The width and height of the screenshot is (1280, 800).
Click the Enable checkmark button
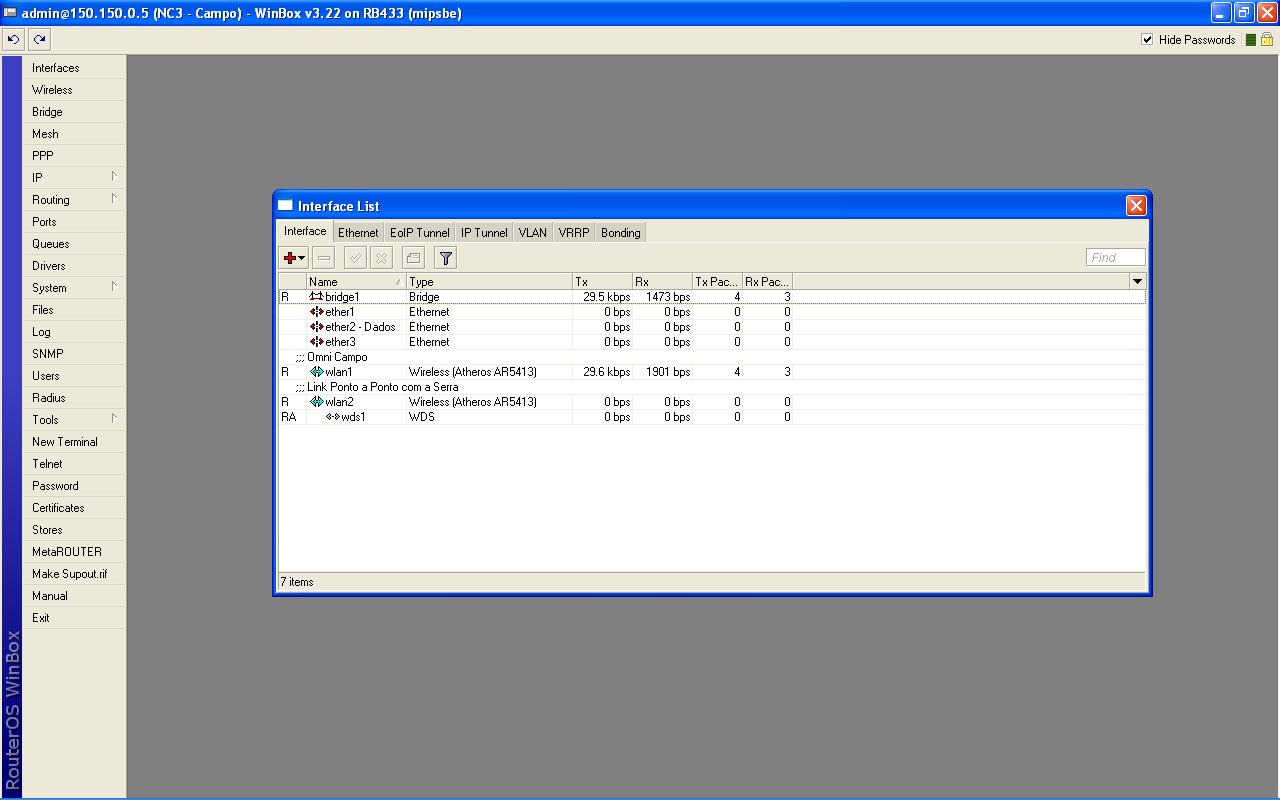pos(355,258)
